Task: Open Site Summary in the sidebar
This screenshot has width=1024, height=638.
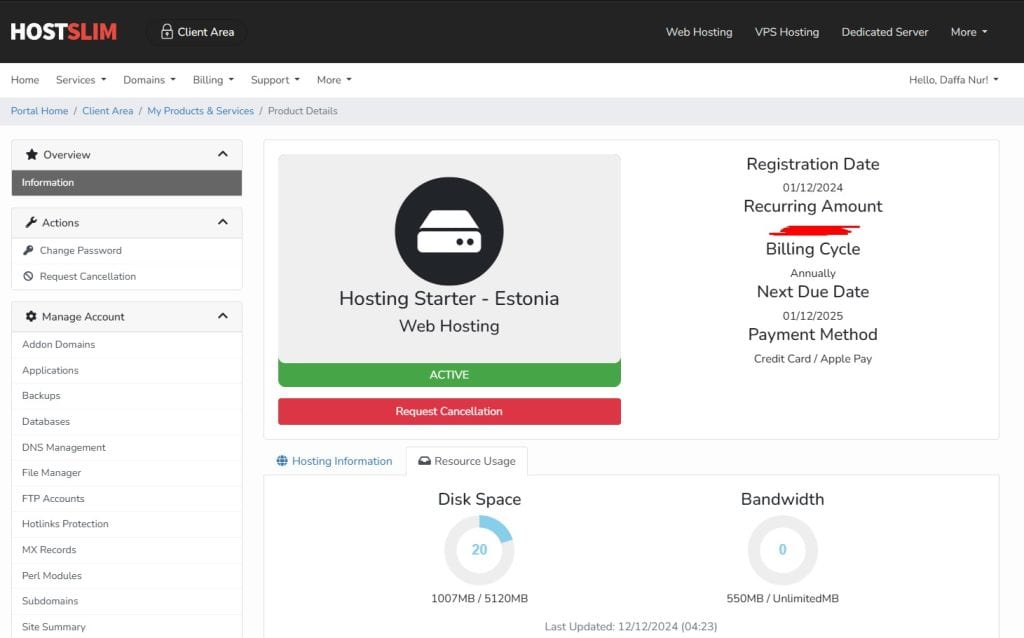Action: click(x=127, y=627)
